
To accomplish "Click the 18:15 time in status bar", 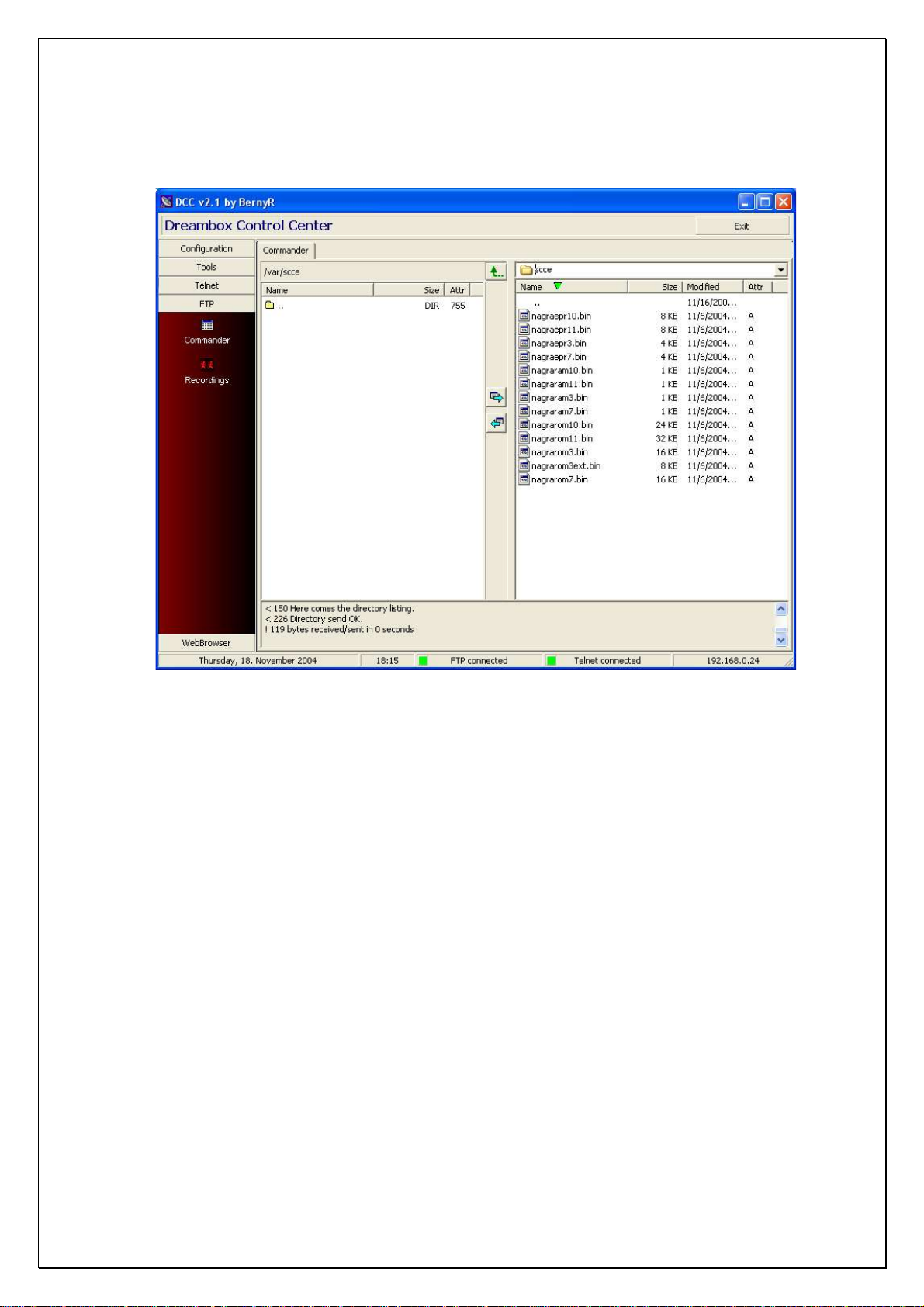I will tap(387, 661).
